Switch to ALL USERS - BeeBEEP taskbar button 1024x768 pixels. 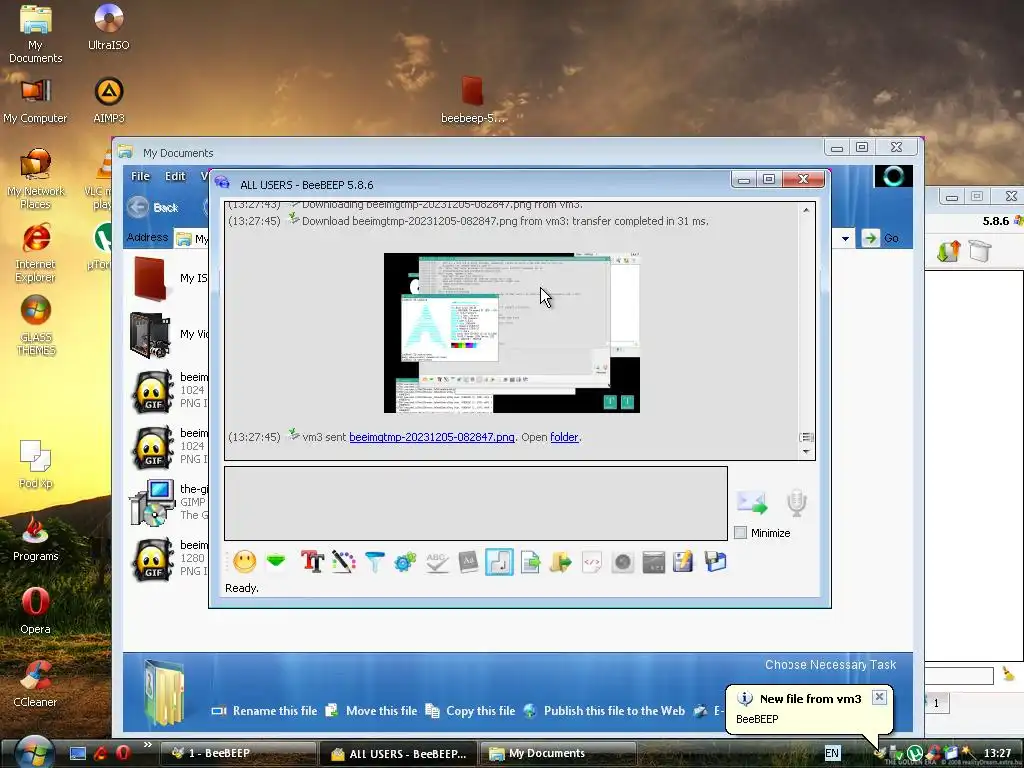click(x=398, y=754)
